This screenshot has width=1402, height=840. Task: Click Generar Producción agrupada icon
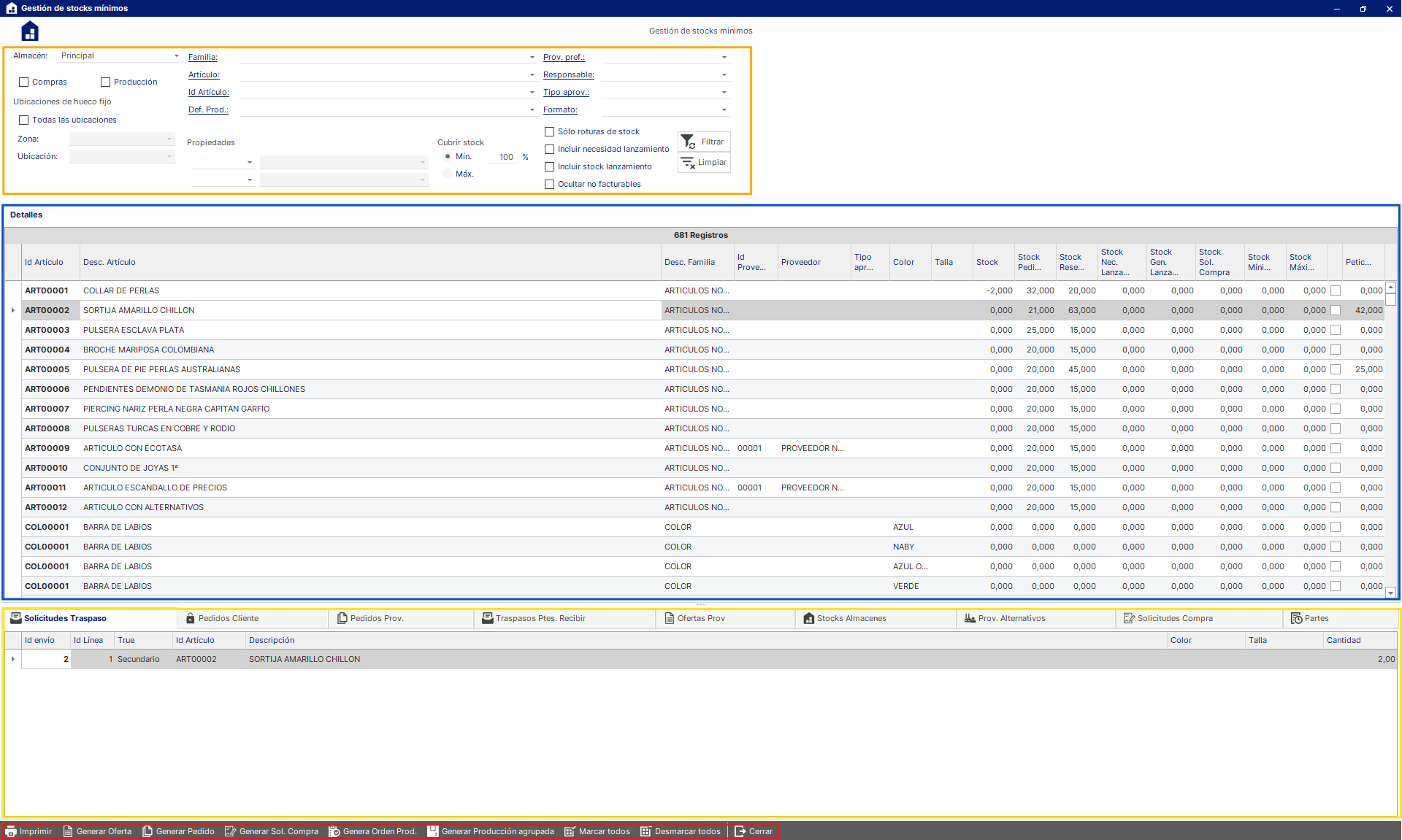433,831
